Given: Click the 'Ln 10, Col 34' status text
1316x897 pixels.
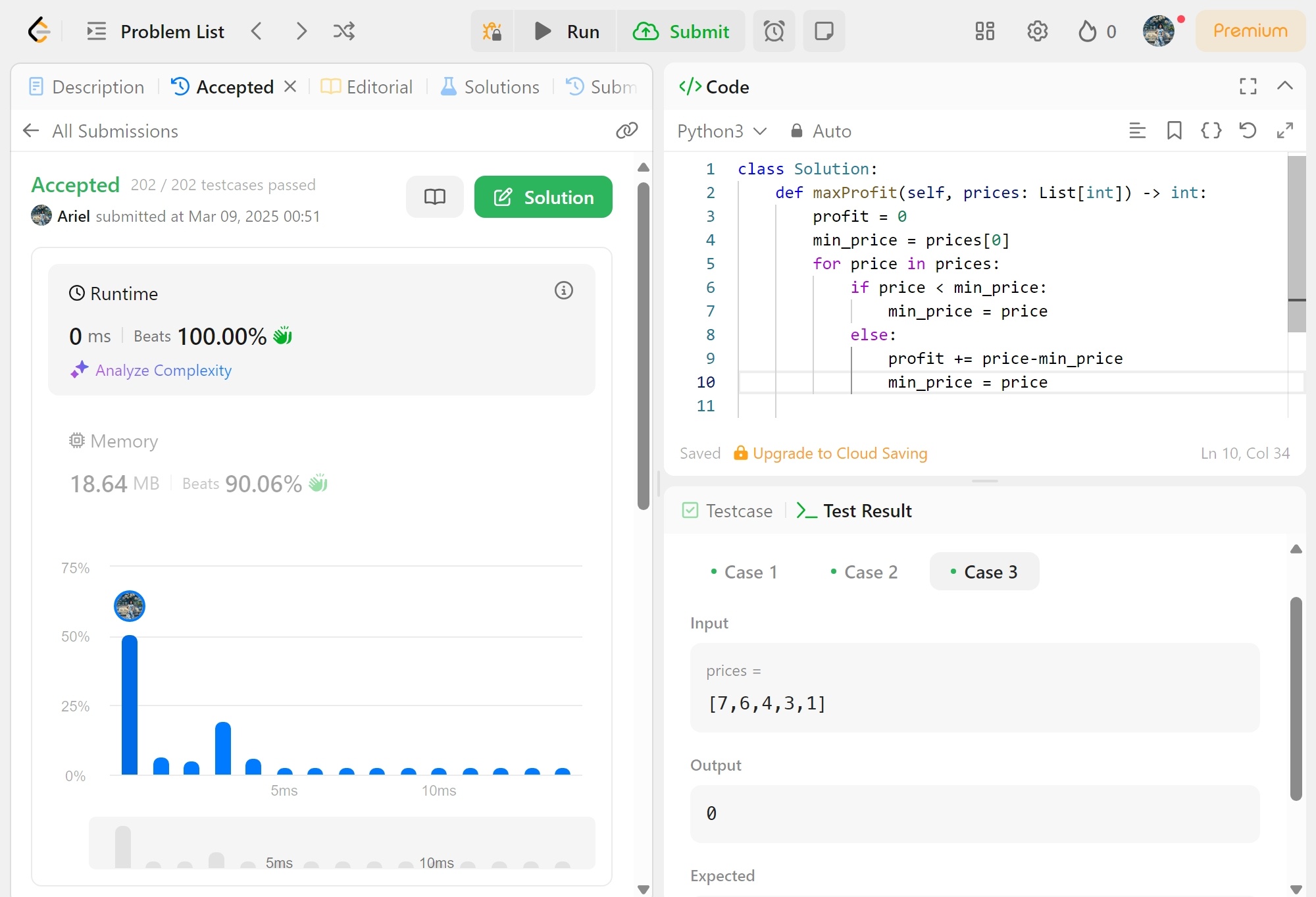Looking at the screenshot, I should point(1245,453).
